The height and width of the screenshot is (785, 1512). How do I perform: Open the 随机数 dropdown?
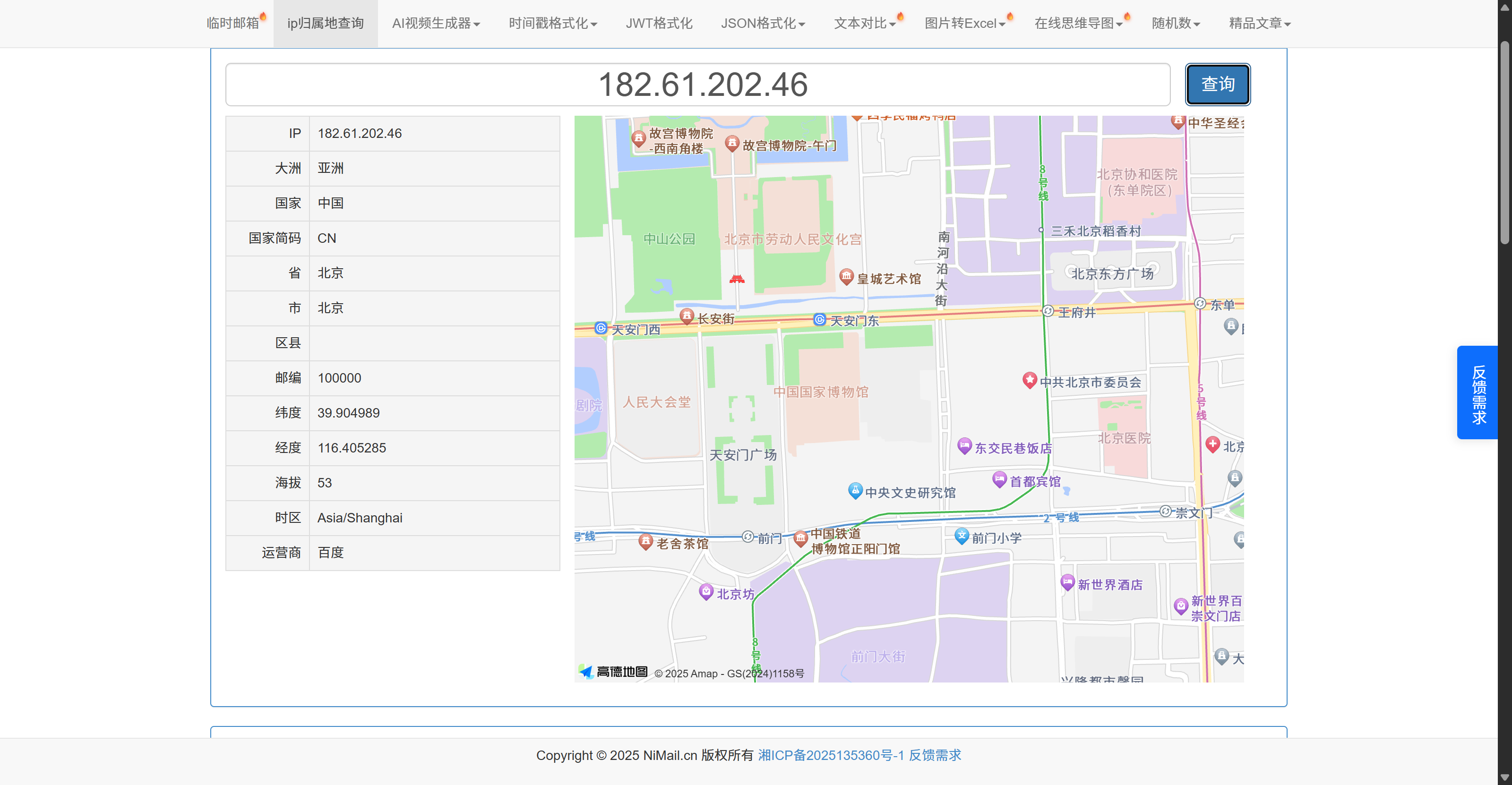coord(1175,24)
